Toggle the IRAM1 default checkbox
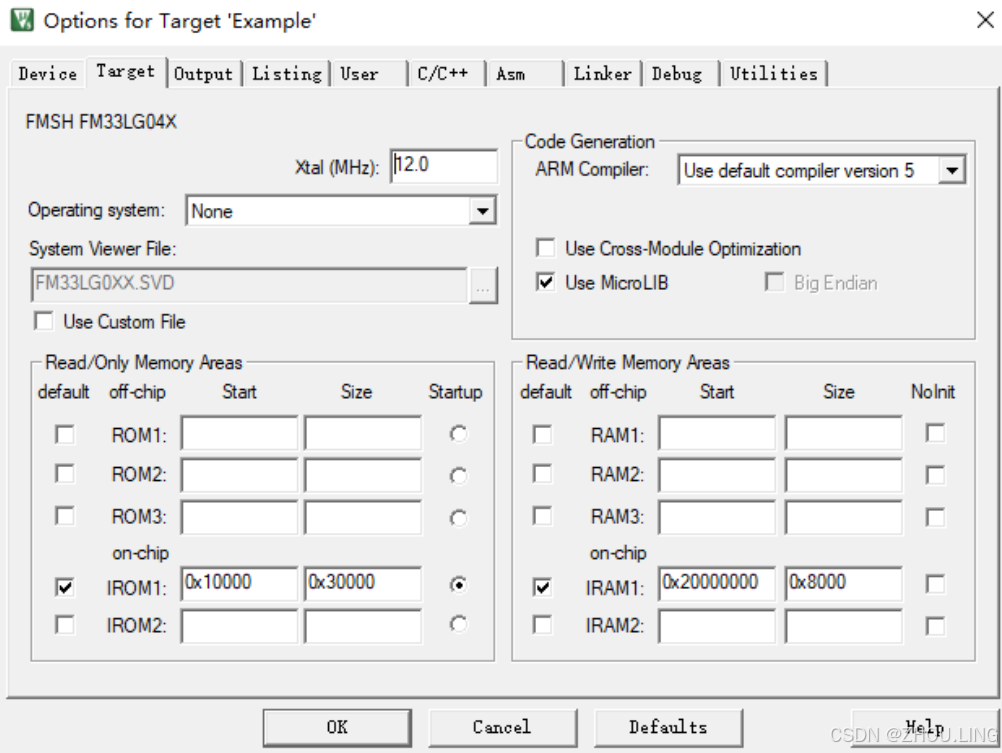Viewport: 1002px width, 753px height. pyautogui.click(x=543, y=587)
